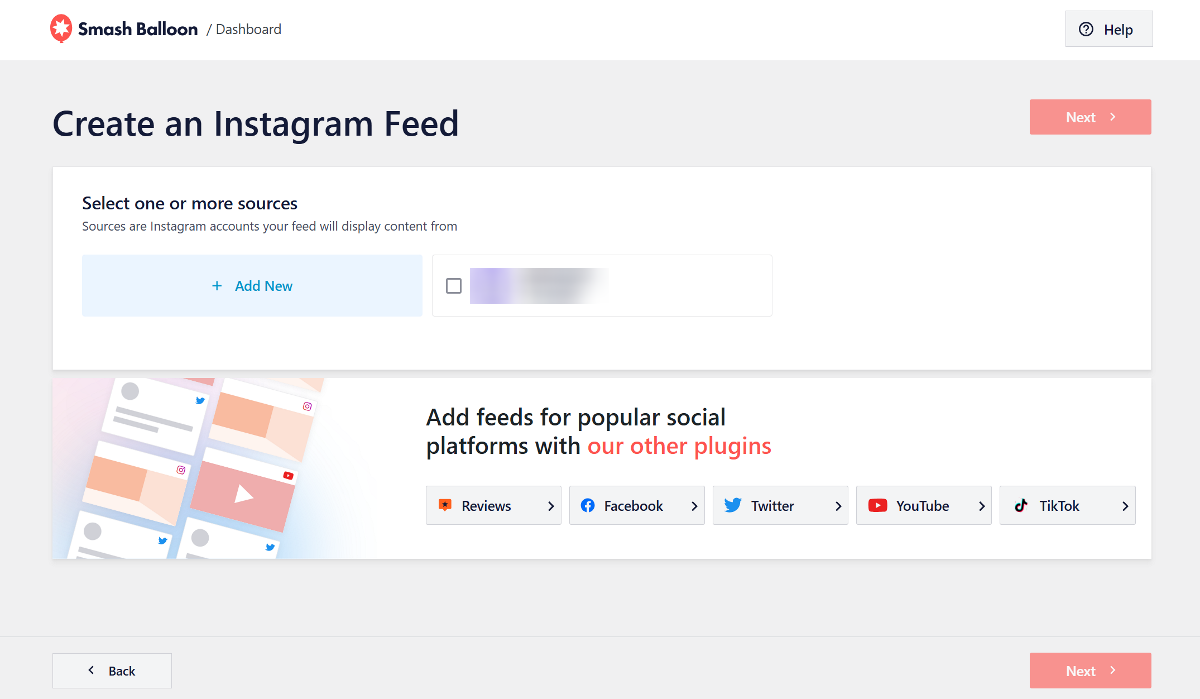Open the Twitter plugin chevron
The height and width of the screenshot is (699, 1200).
point(838,506)
